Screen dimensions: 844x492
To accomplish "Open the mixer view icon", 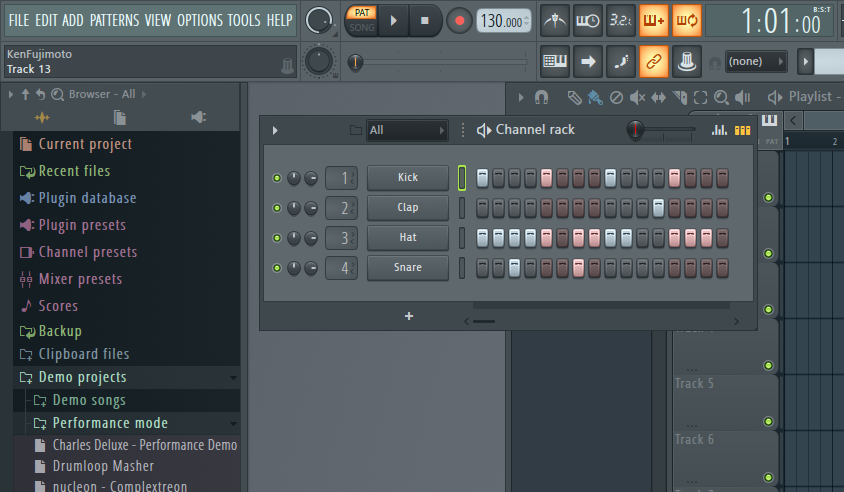I will tap(687, 62).
